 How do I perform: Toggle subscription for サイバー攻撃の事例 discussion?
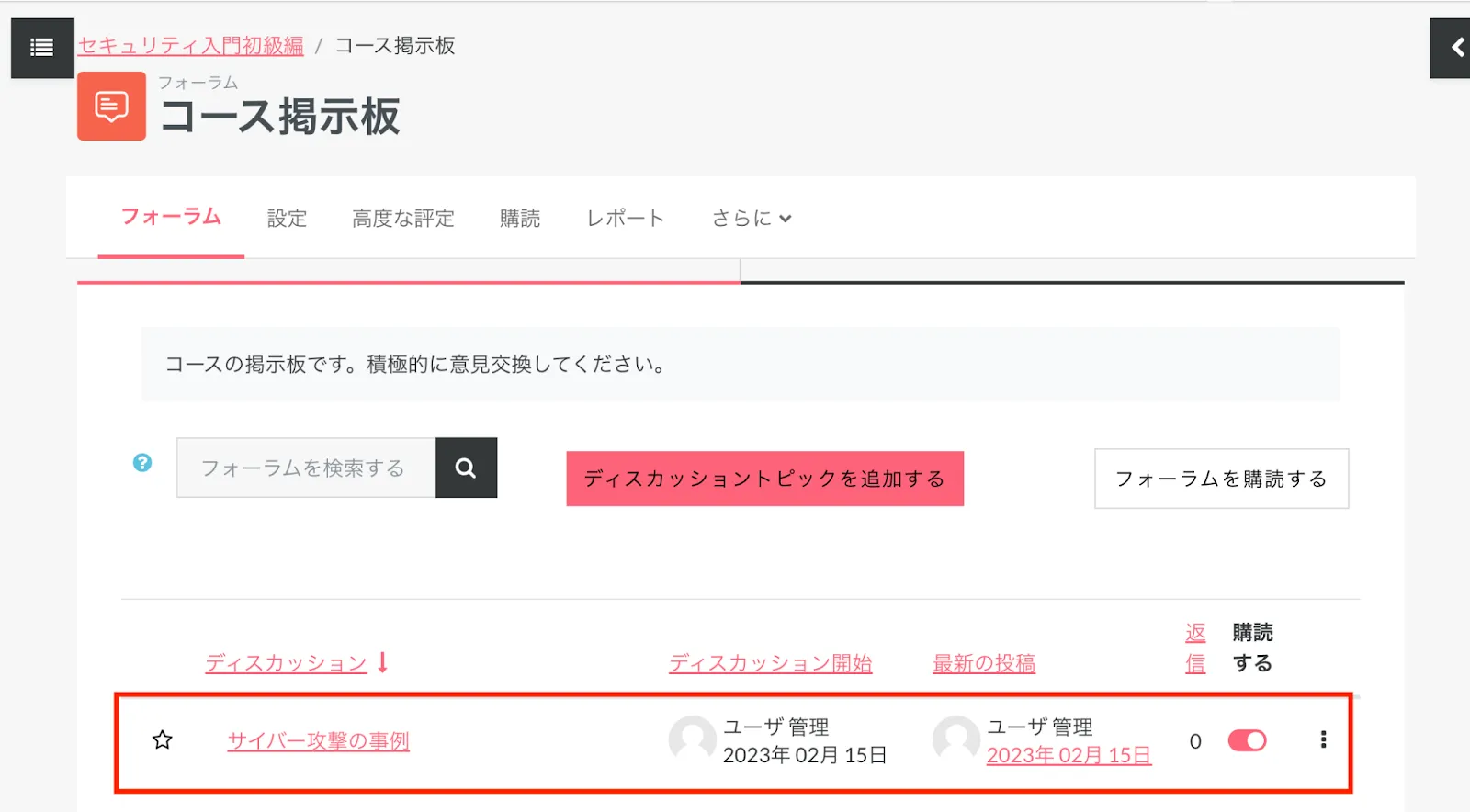click(x=1247, y=740)
